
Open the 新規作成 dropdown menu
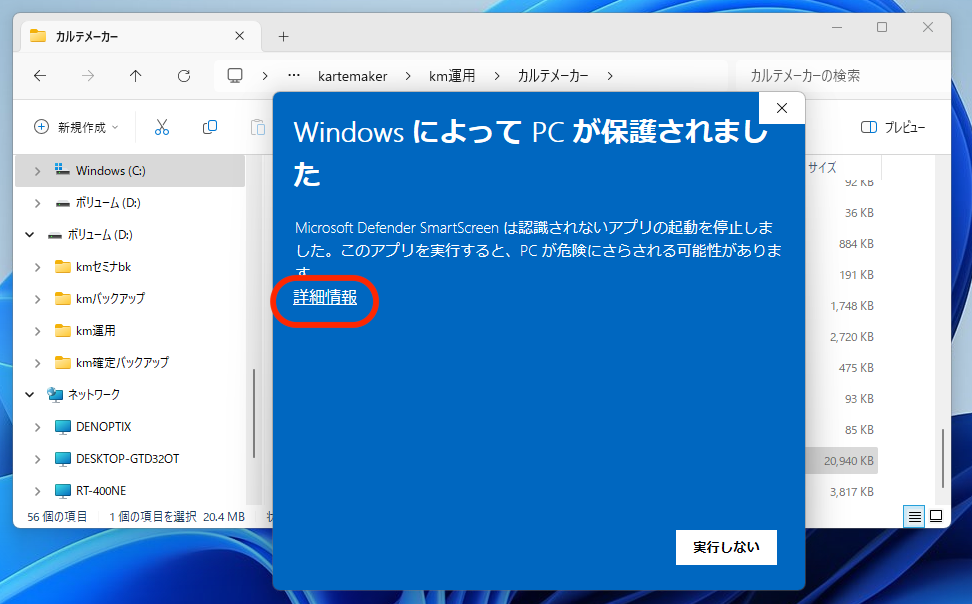click(77, 127)
